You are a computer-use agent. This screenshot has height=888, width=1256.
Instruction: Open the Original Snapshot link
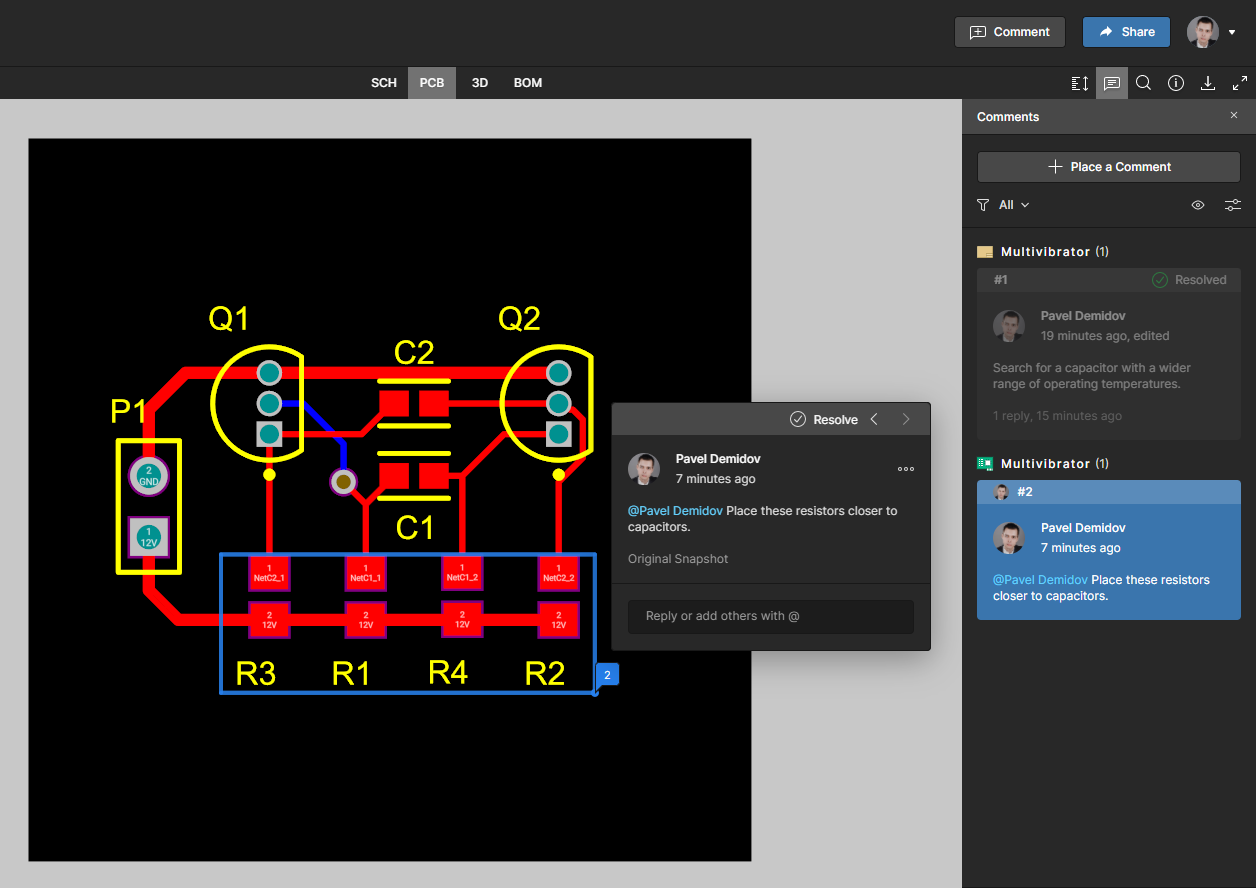click(x=678, y=559)
